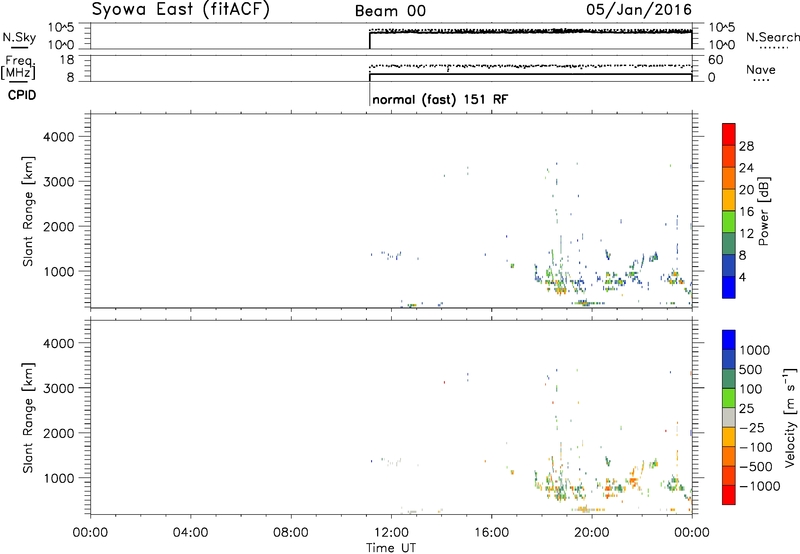
Task: Click the yellow 16–20 dB power colorbar segment
Action: click(x=729, y=200)
